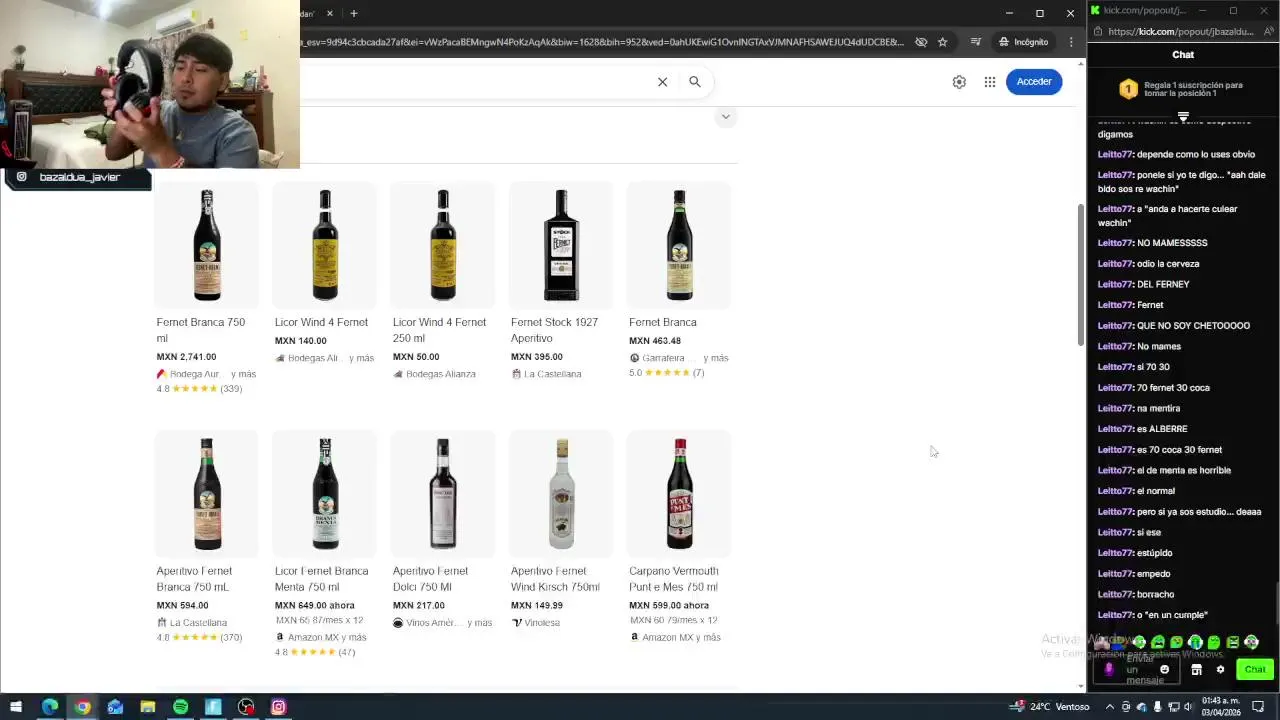Open Microsoft Edge from taskbar
1280x720 pixels.
click(49, 707)
